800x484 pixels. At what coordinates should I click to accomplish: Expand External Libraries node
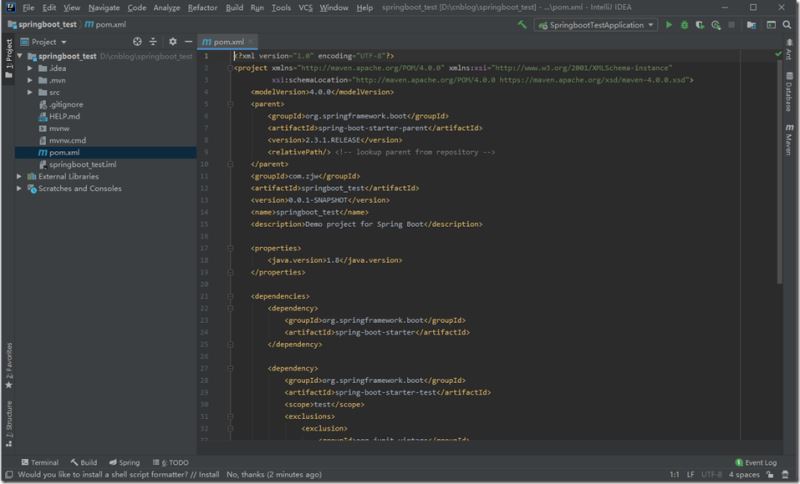click(x=19, y=176)
